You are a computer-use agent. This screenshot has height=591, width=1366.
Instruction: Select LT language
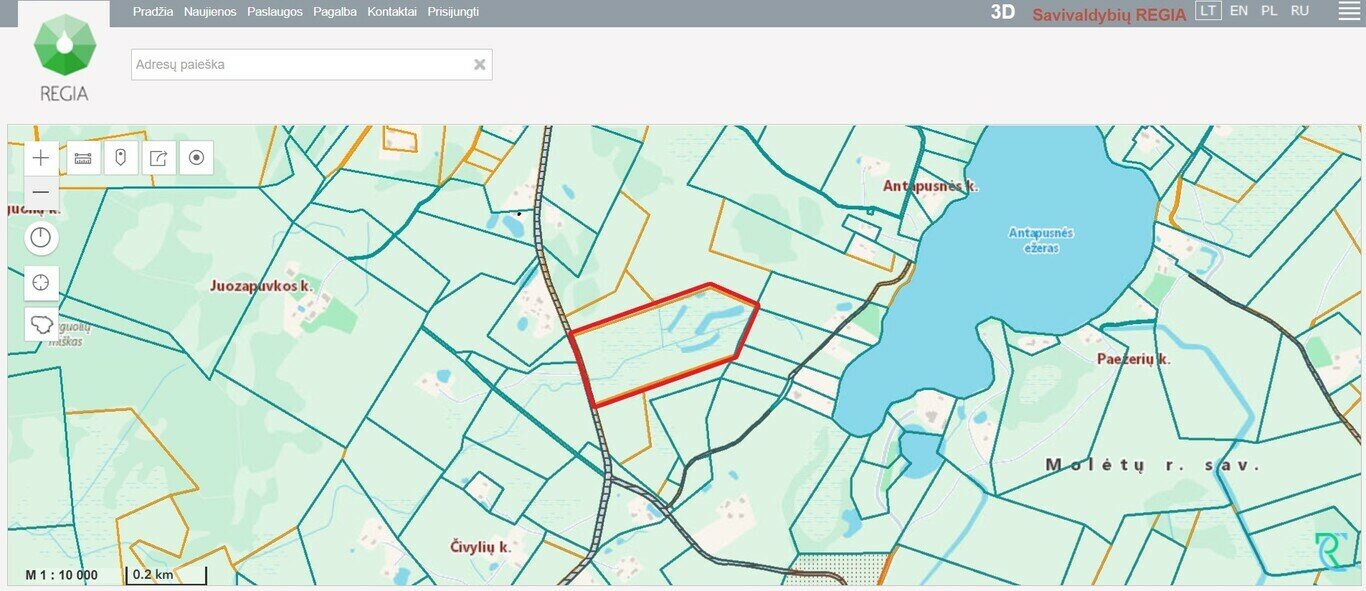[x=1209, y=11]
